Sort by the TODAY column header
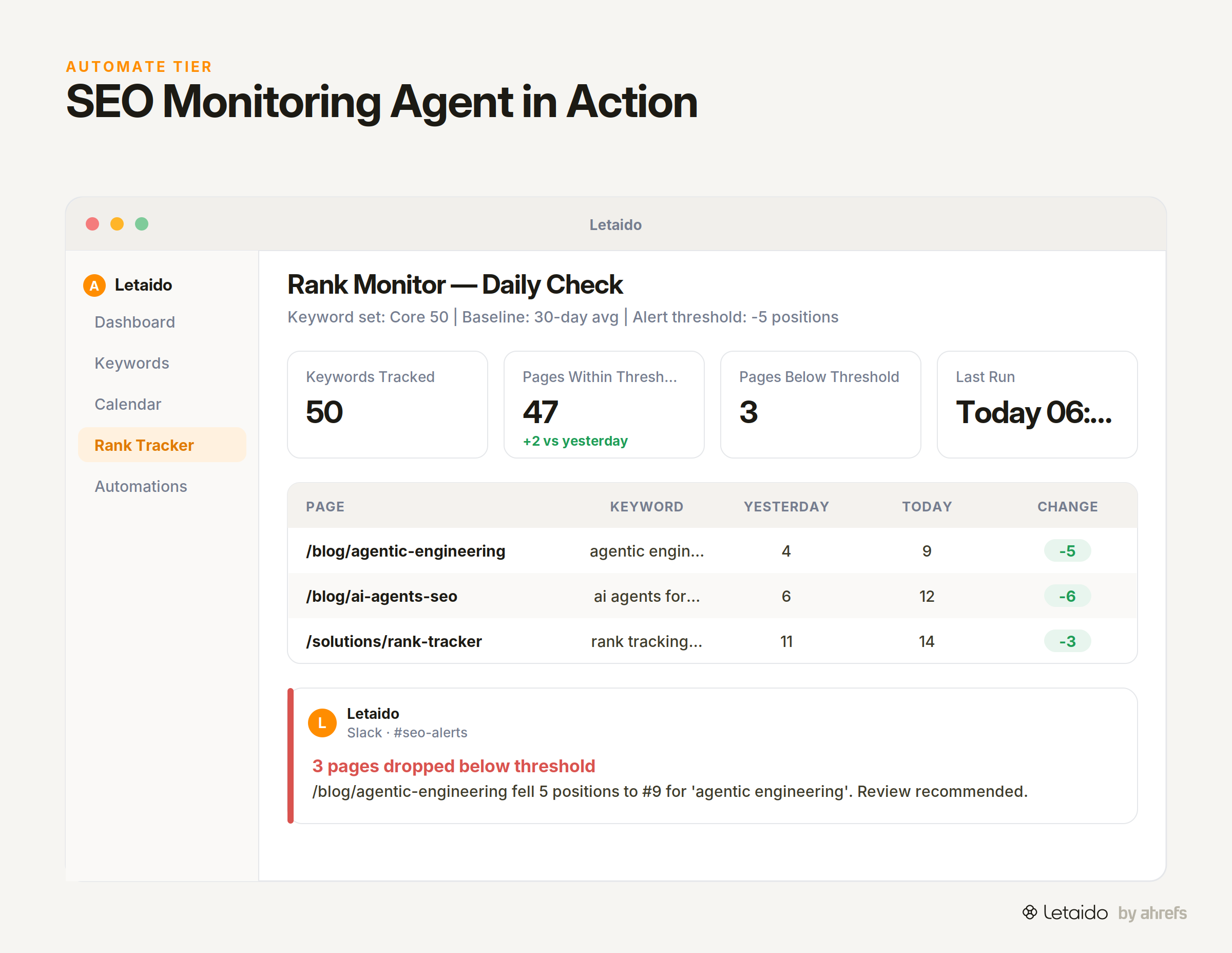Image resolution: width=1232 pixels, height=953 pixels. [x=927, y=507]
